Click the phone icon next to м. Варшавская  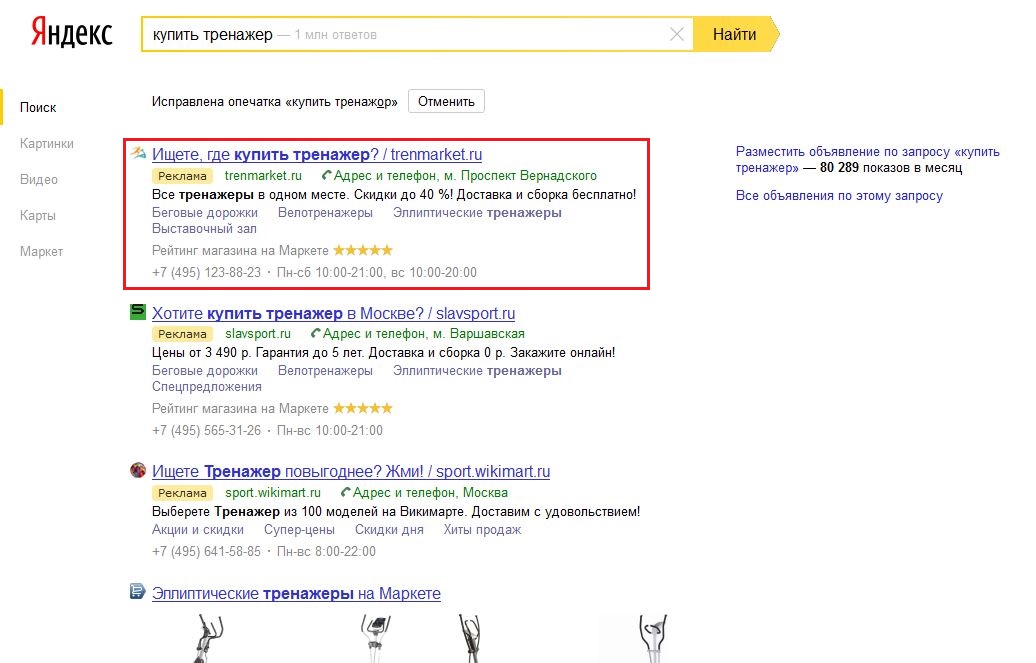click(316, 334)
